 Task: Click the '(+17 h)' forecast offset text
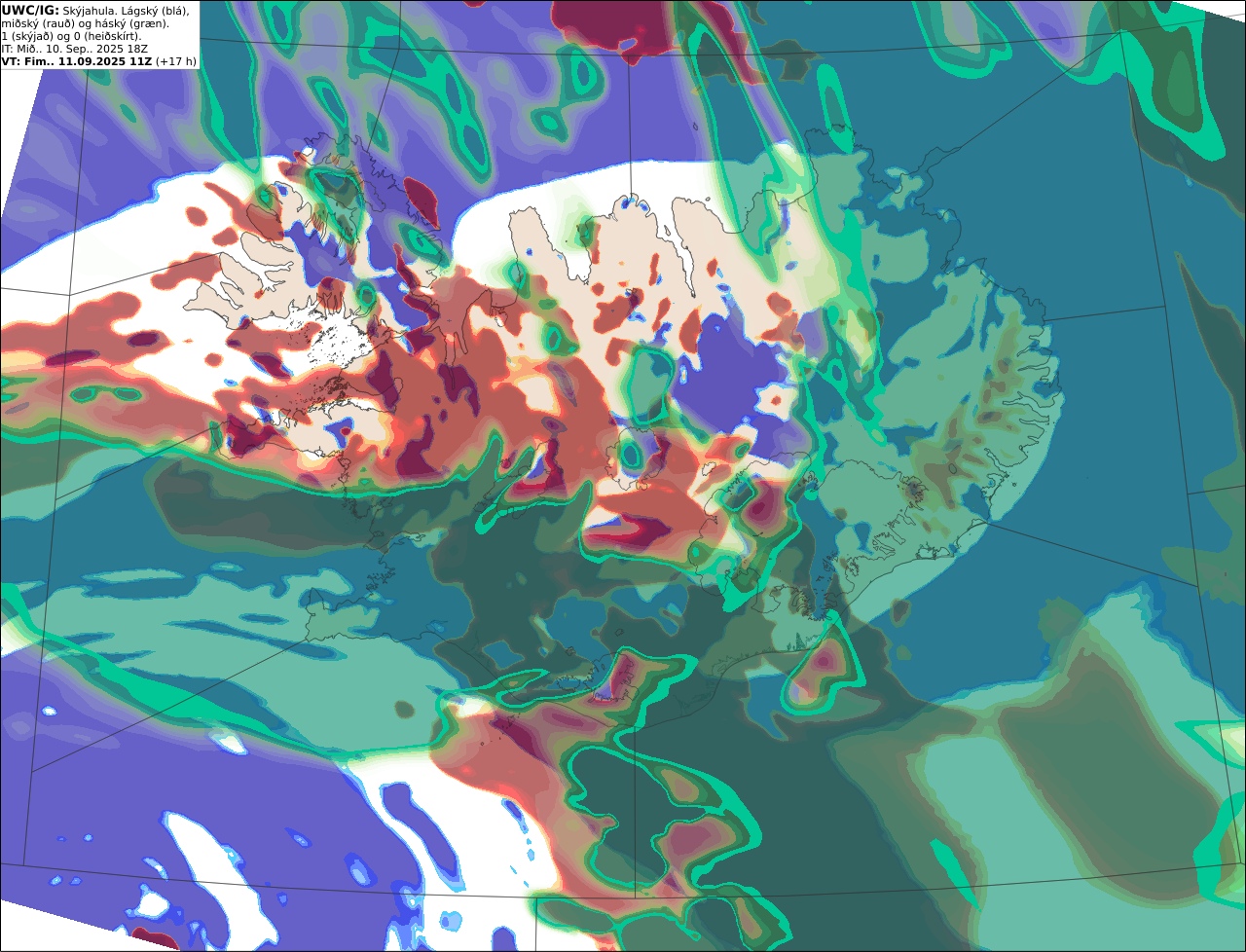(176, 61)
